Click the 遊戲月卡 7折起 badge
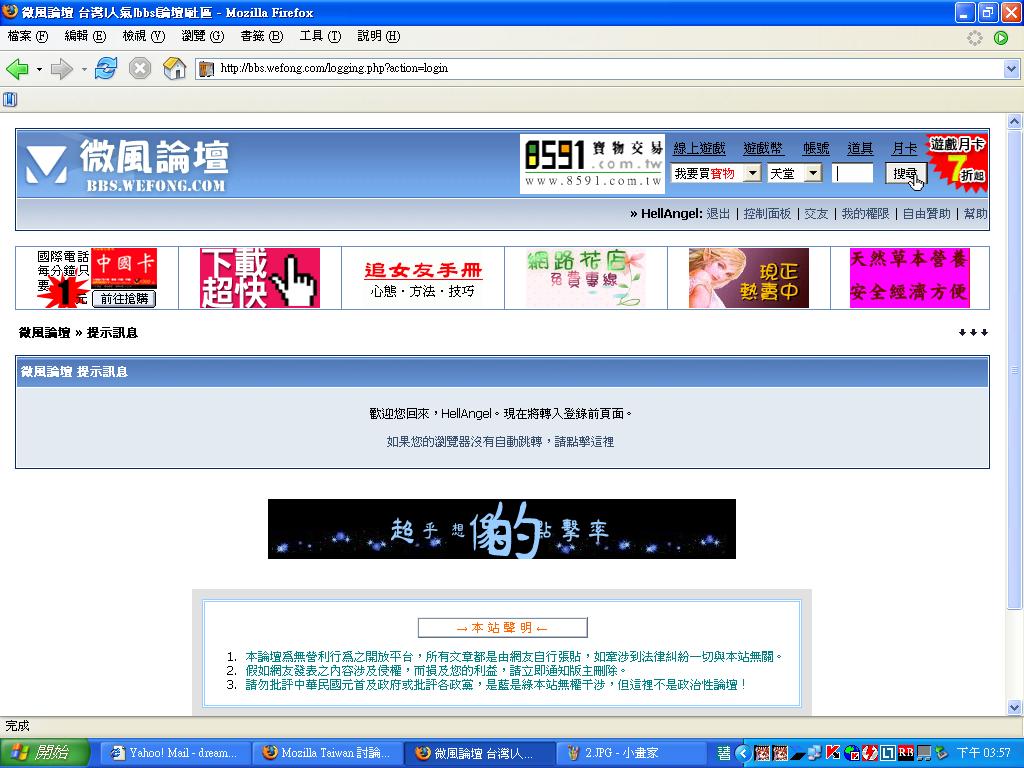The height and width of the screenshot is (768, 1024). click(x=957, y=164)
